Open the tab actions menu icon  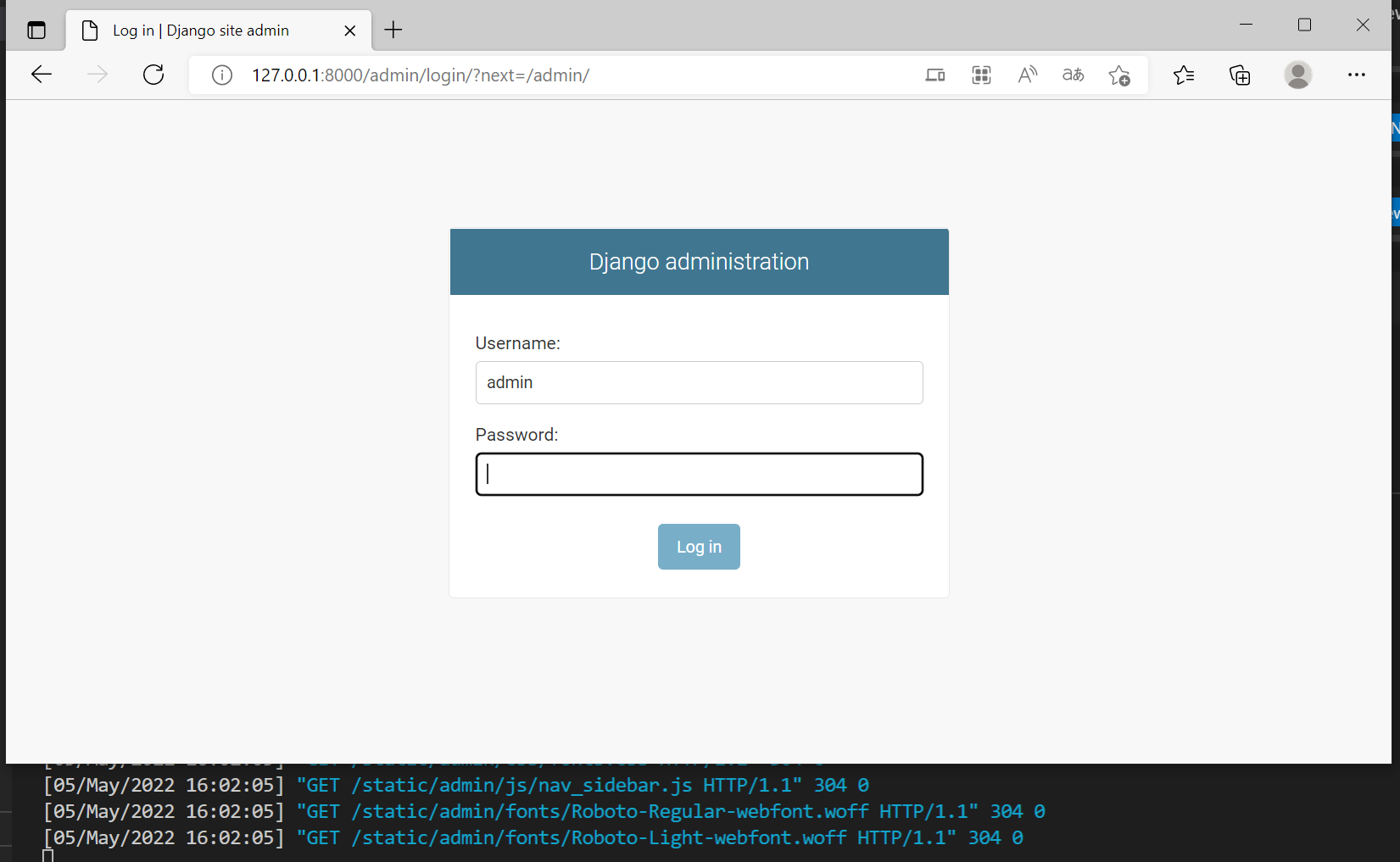(36, 31)
